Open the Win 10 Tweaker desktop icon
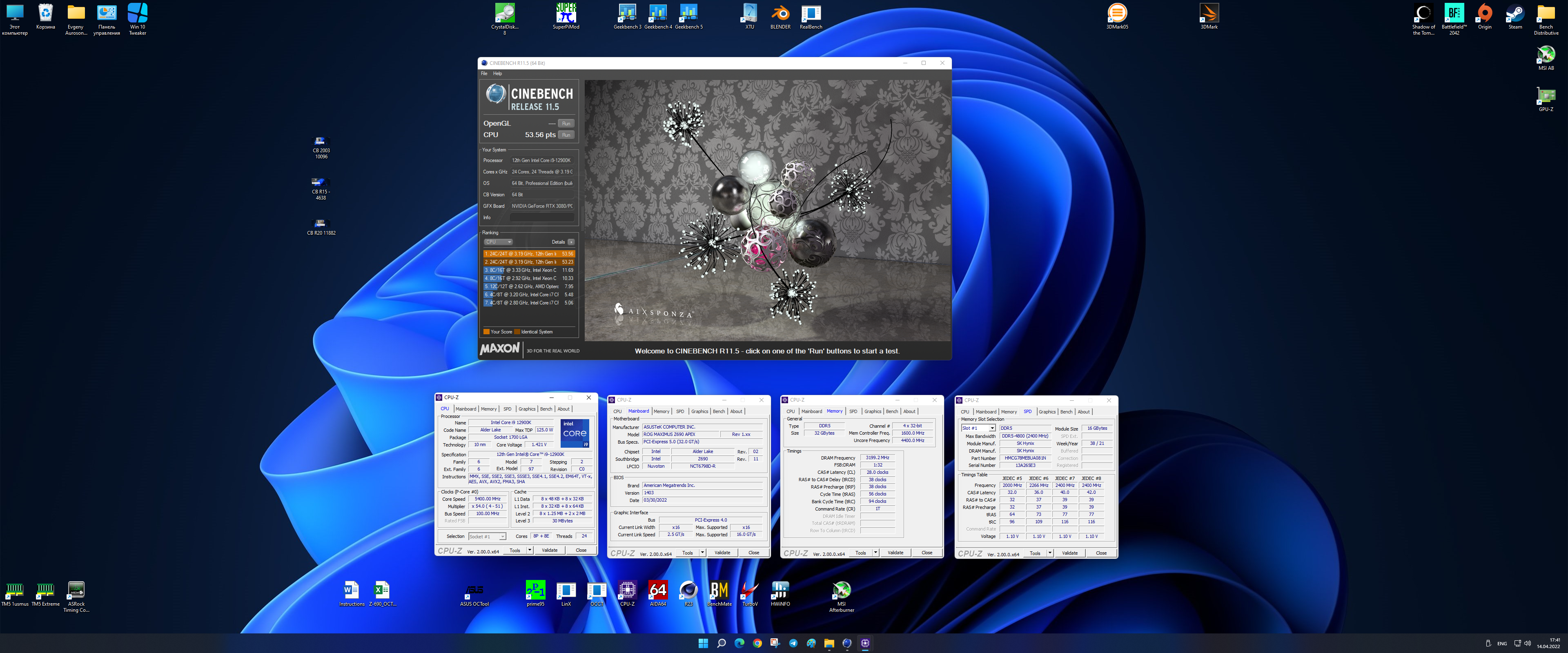 138,19
